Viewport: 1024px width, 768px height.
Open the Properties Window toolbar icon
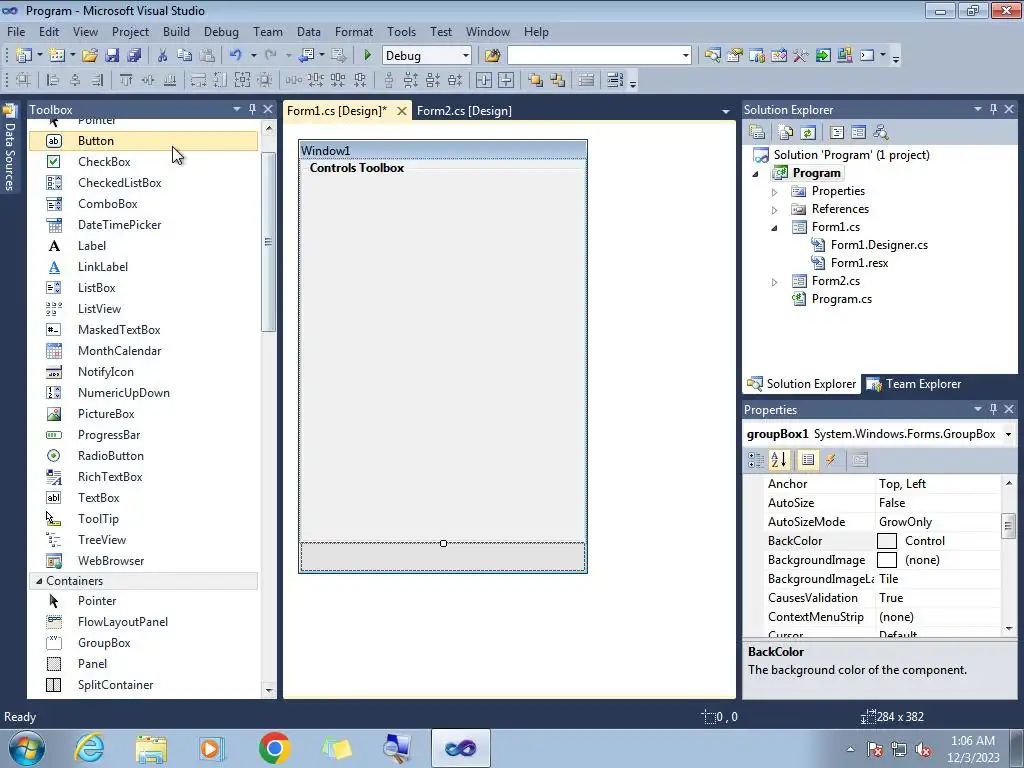735,56
